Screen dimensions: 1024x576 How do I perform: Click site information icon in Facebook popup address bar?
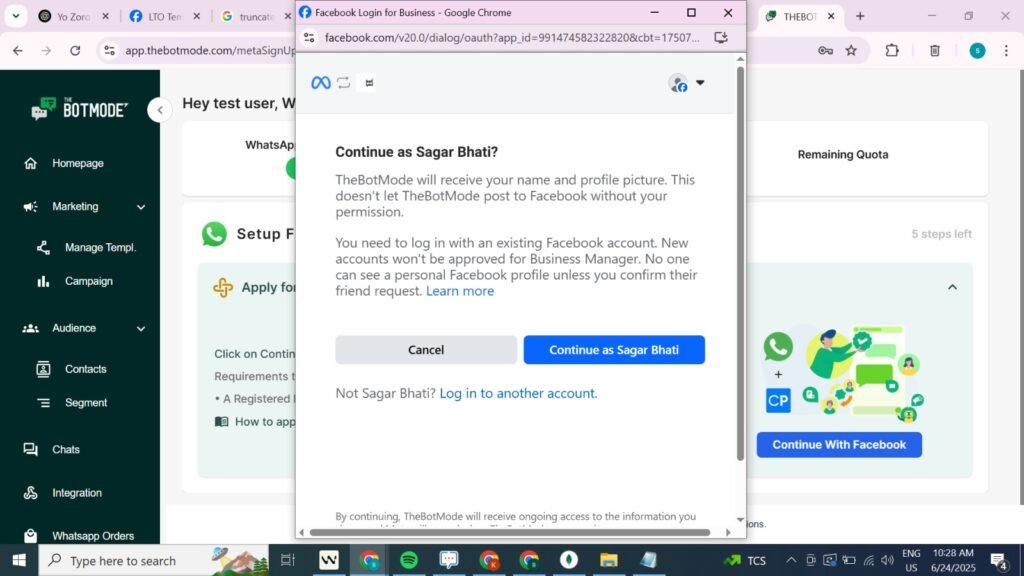coord(310,38)
